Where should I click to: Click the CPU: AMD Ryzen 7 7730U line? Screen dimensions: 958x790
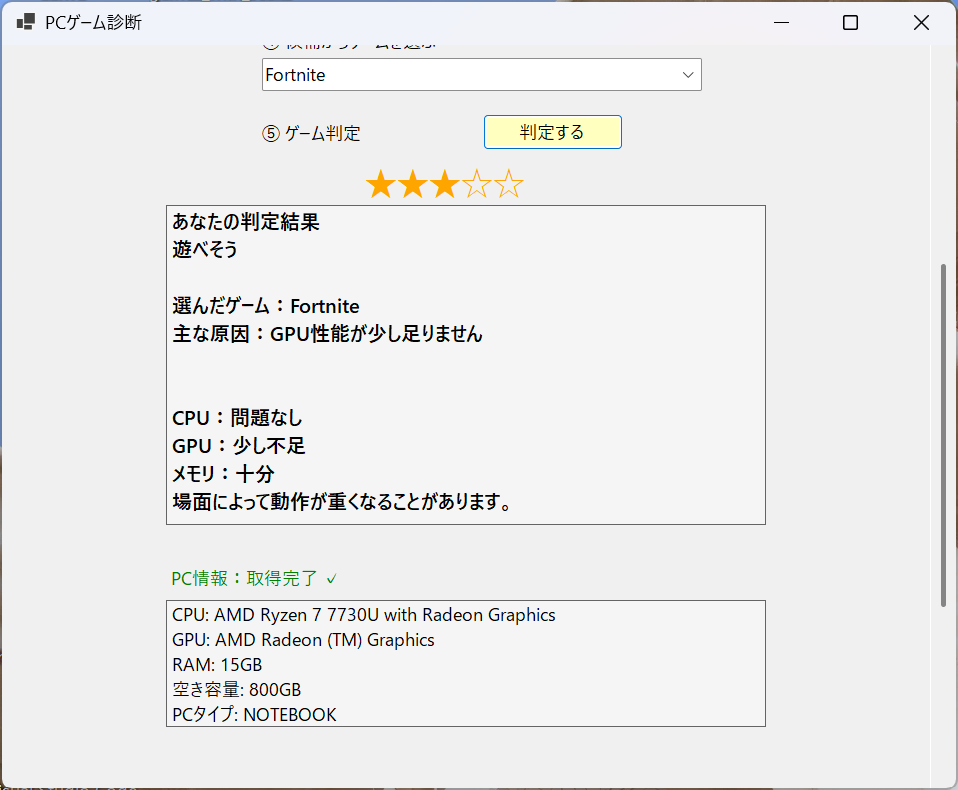[x=364, y=615]
